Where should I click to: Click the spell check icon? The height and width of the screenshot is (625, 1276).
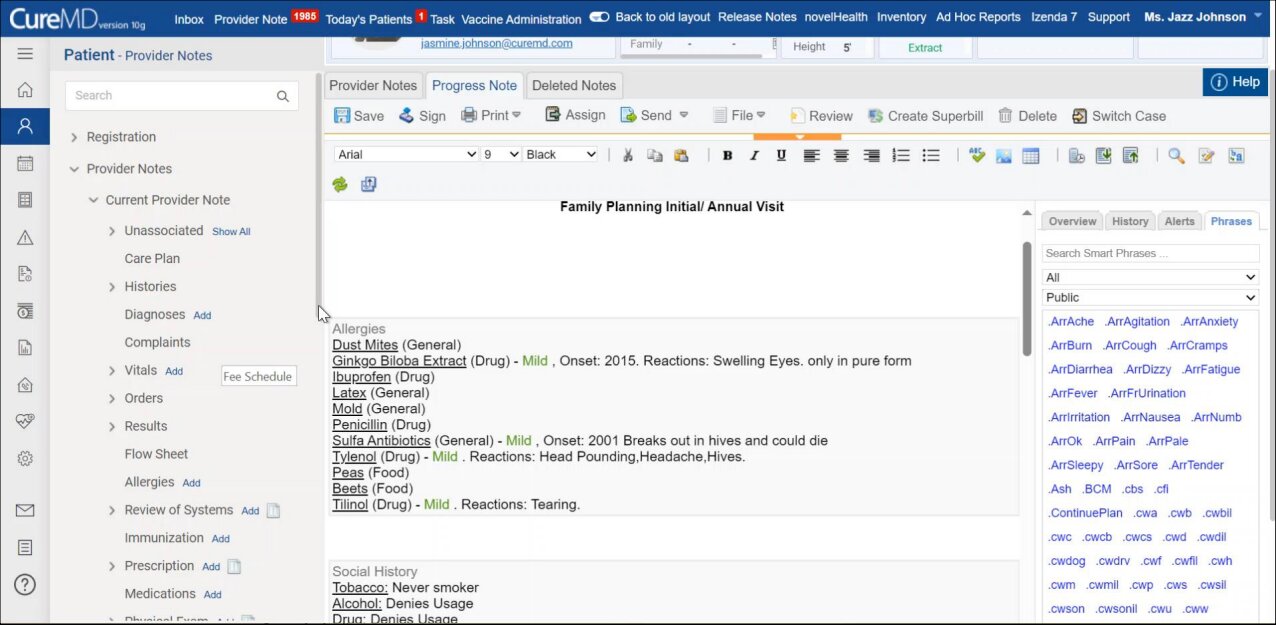pyautogui.click(x=977, y=155)
